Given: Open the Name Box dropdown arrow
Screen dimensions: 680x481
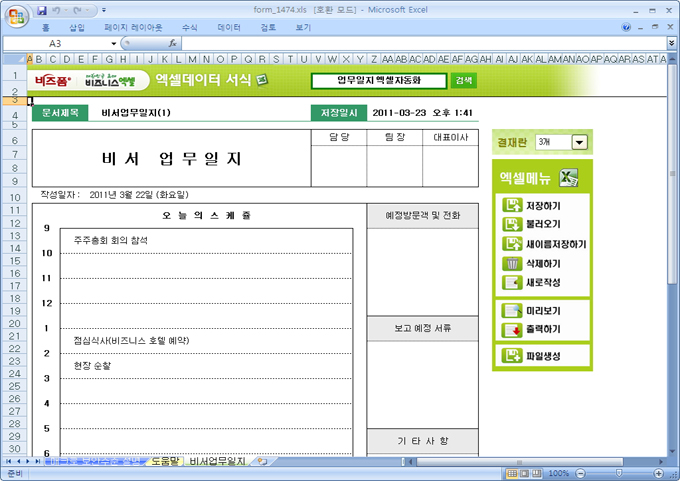Looking at the screenshot, I should pyautogui.click(x=114, y=43).
